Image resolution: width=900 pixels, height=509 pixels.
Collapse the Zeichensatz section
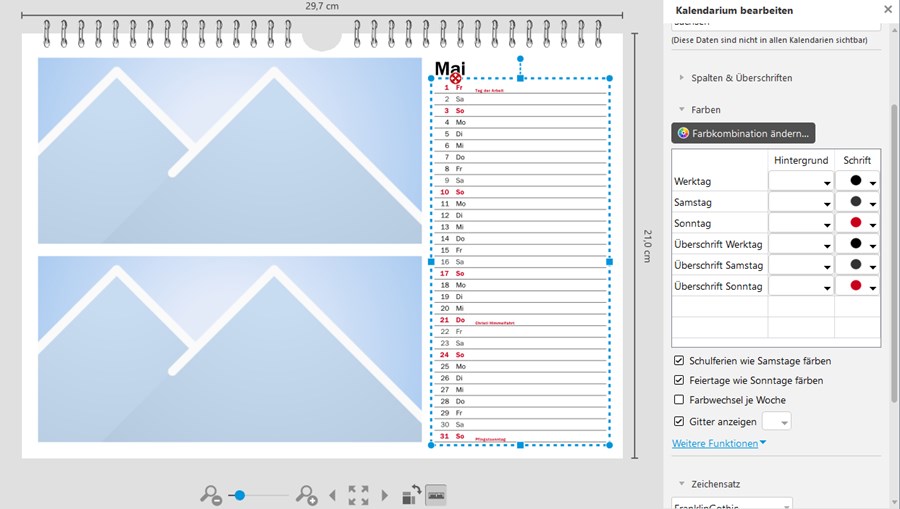[681, 484]
